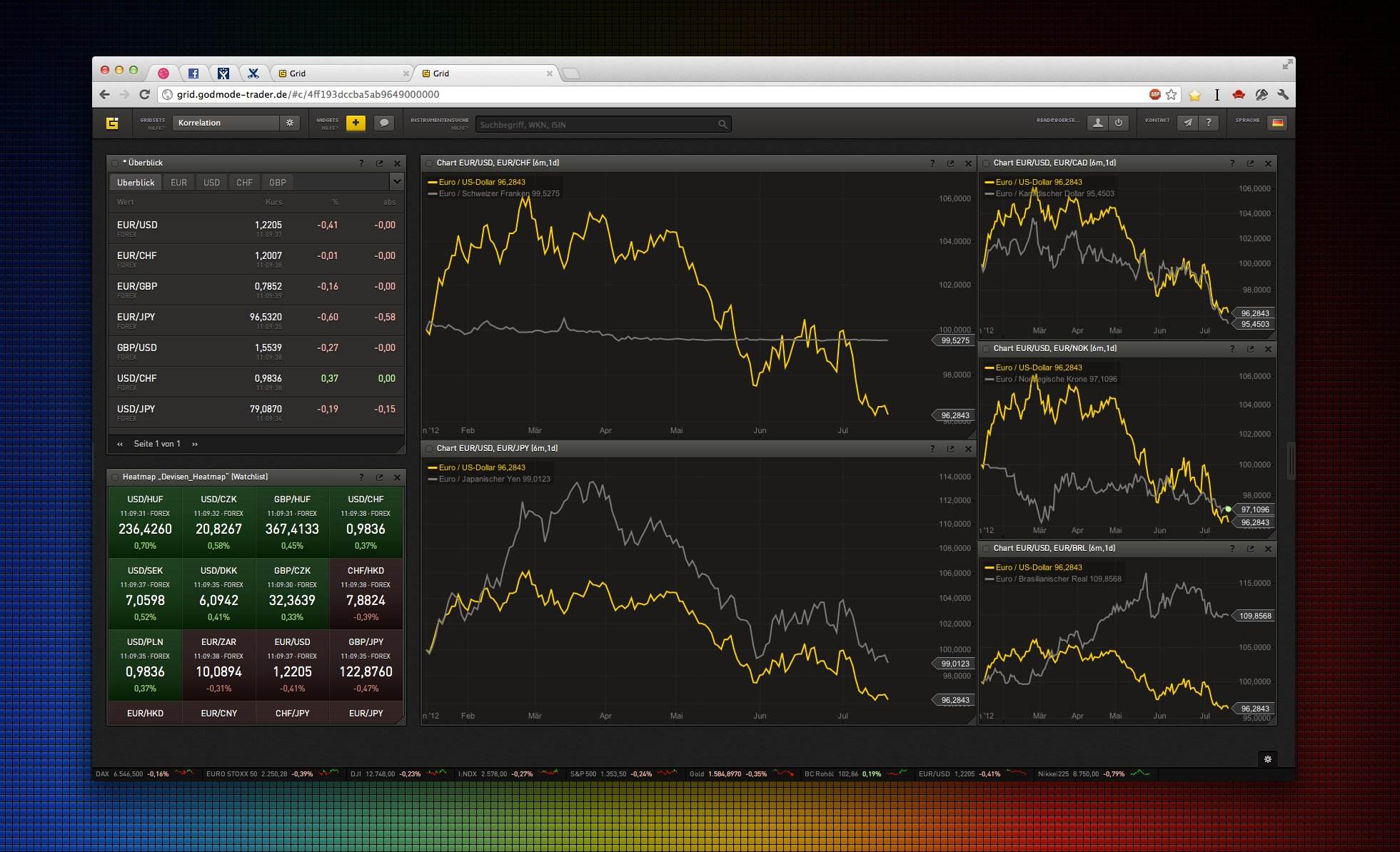Open the German flag language selector
Image resolution: width=1400 pixels, height=852 pixels.
click(x=1278, y=123)
